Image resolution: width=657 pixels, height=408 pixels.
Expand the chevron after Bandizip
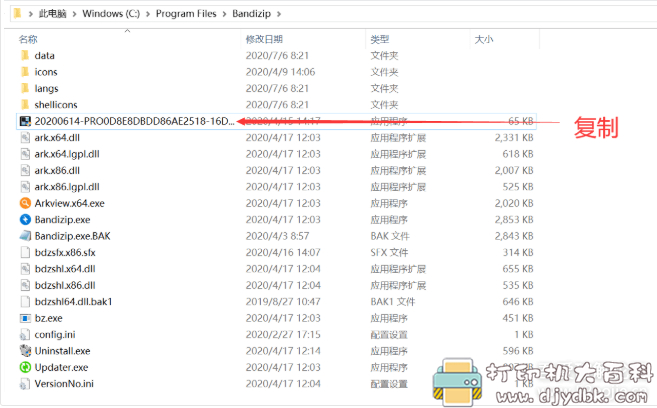279,14
